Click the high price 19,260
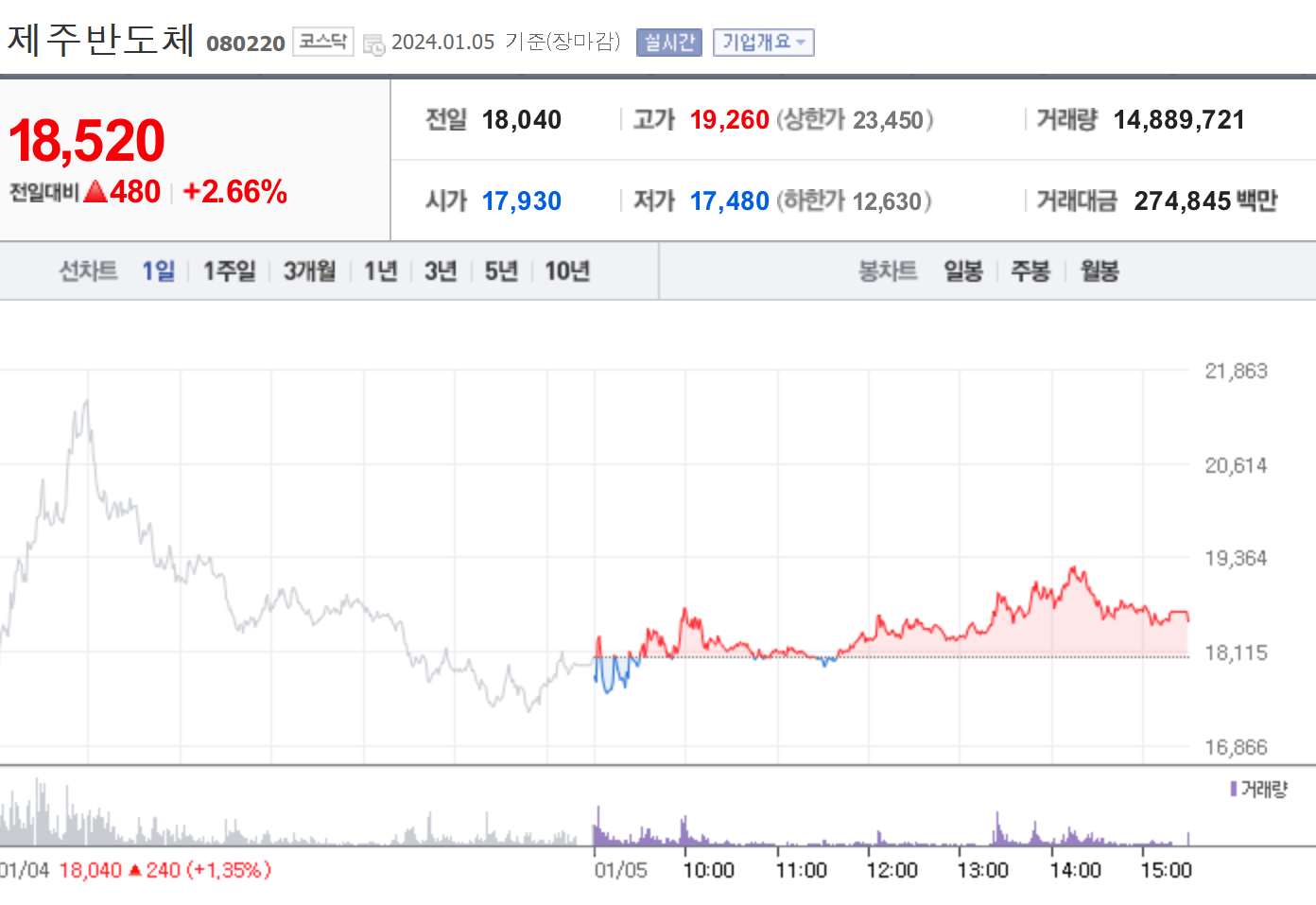Screen dimensions: 1316x905 [x=729, y=120]
